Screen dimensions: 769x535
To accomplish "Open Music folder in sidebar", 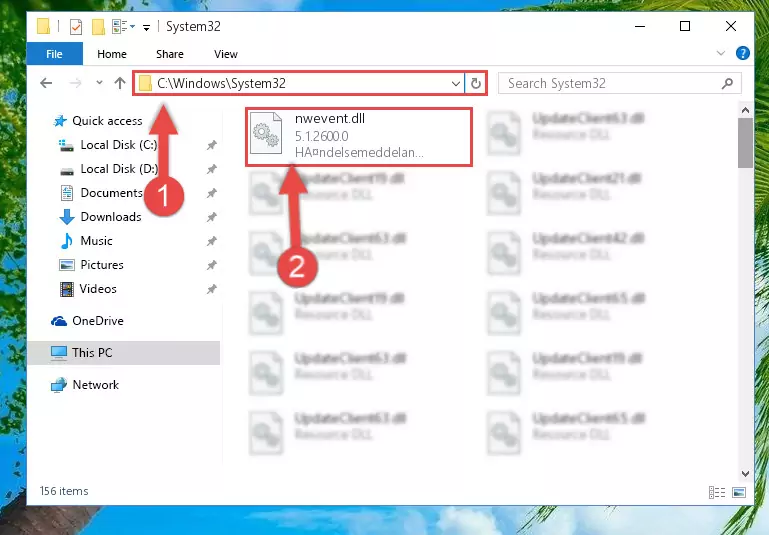I will (86, 241).
